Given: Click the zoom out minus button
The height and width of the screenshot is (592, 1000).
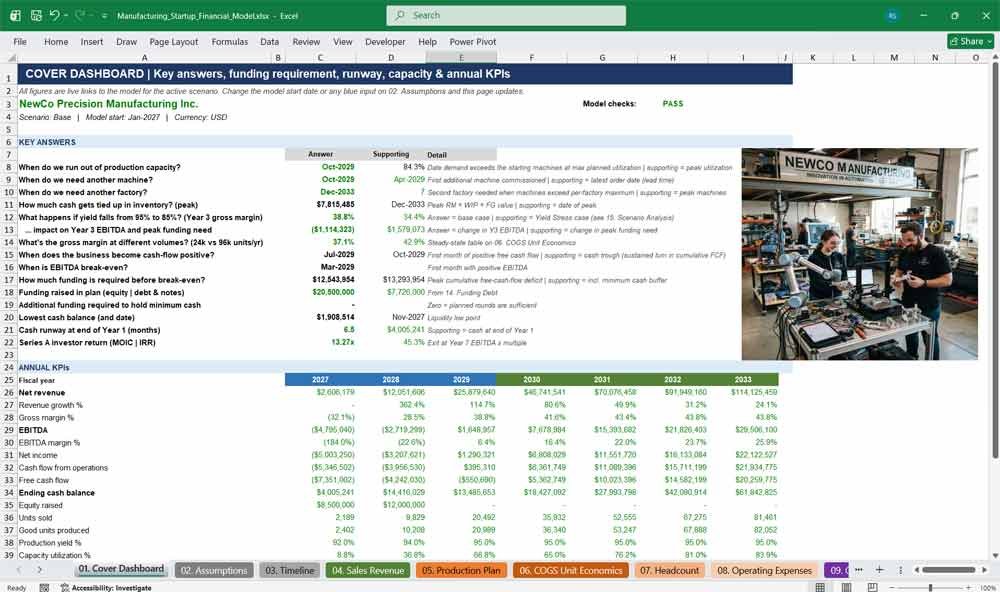Looking at the screenshot, I should 892,588.
